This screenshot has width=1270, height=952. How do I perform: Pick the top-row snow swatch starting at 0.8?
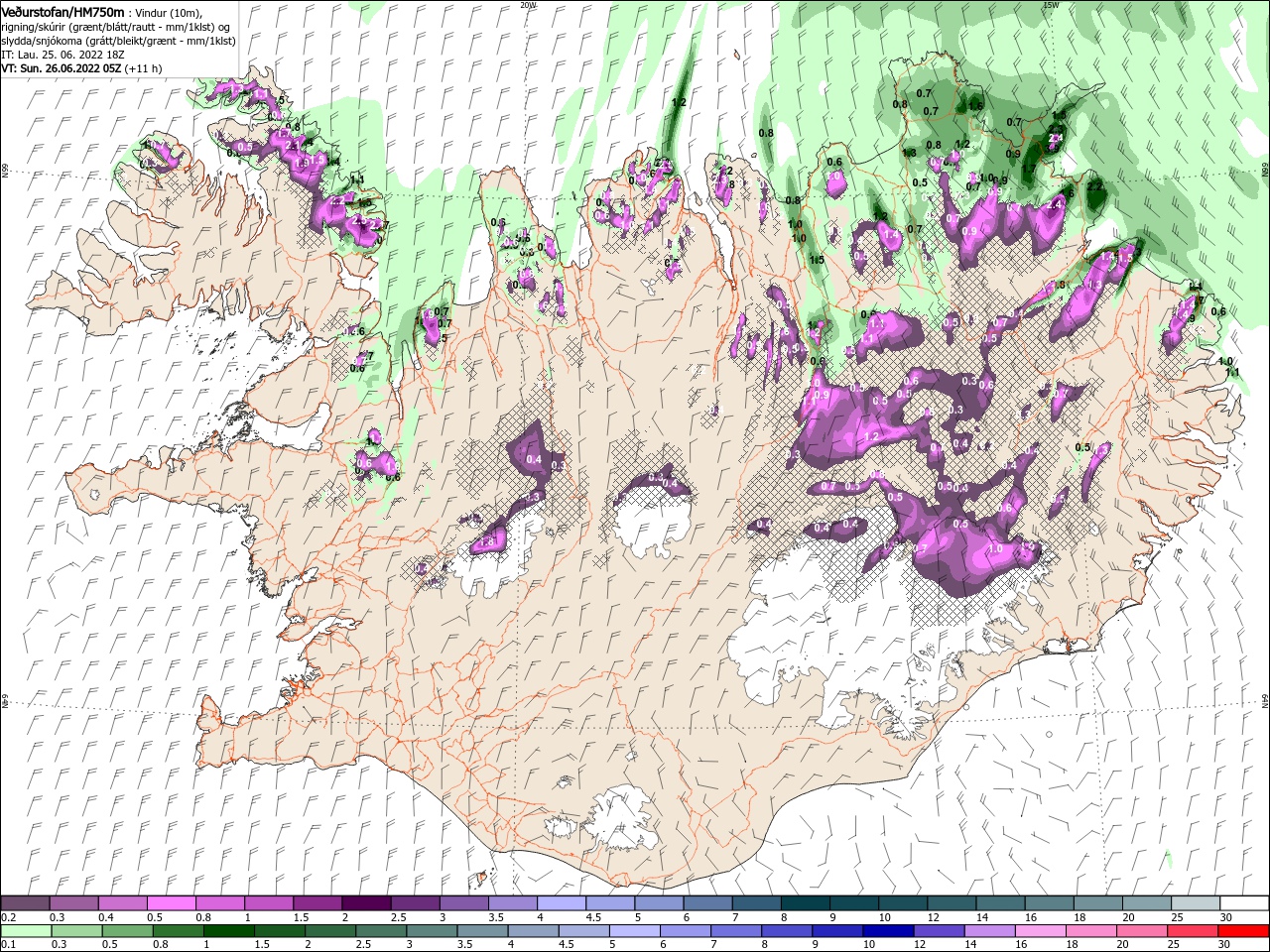pos(219,903)
